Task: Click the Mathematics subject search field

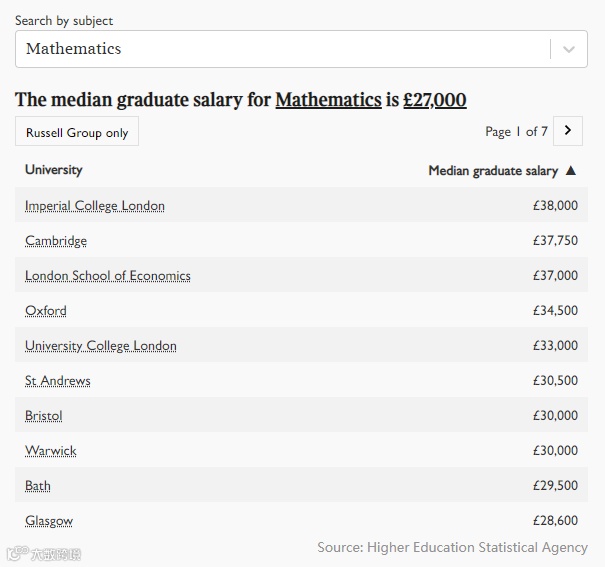Action: [280, 49]
